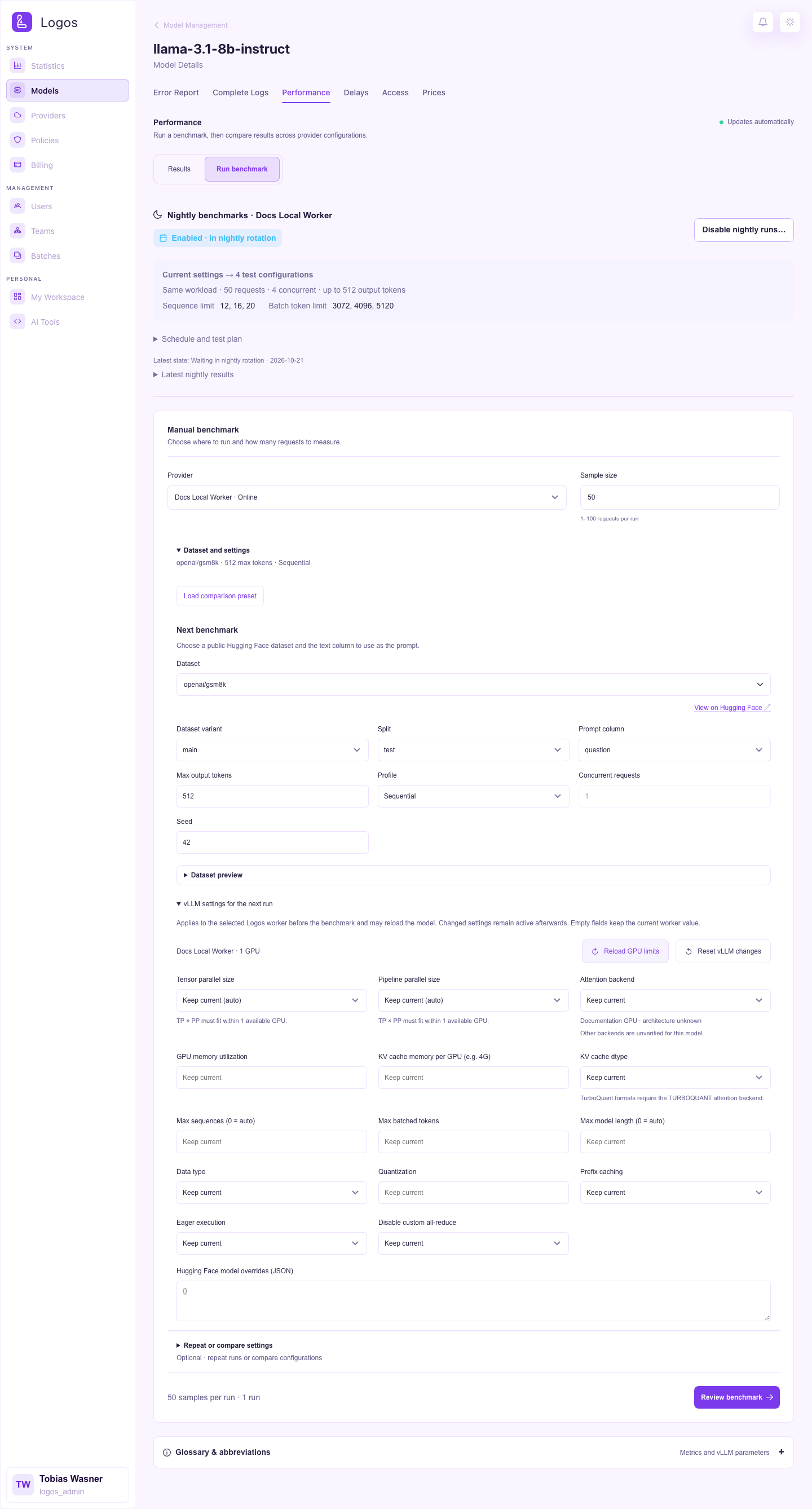
Task: Click Disable nightly runs button
Action: point(743,230)
